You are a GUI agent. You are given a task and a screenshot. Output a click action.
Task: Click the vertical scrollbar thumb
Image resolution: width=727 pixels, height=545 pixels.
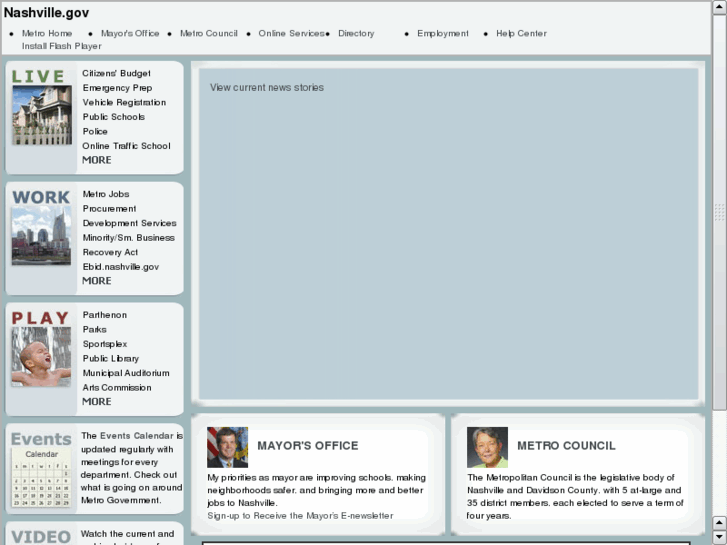pyautogui.click(x=719, y=212)
